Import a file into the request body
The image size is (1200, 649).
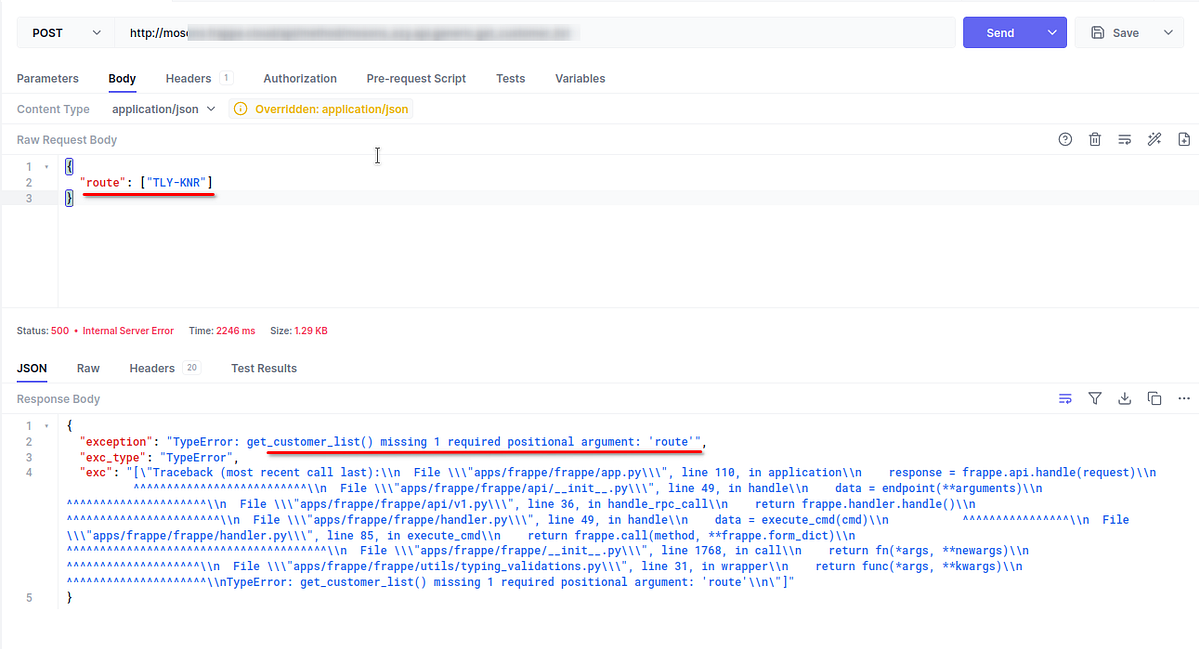pyautogui.click(x=1184, y=140)
